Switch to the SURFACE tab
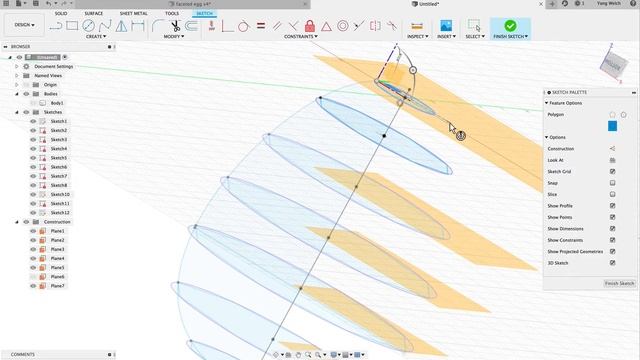 tap(93, 13)
